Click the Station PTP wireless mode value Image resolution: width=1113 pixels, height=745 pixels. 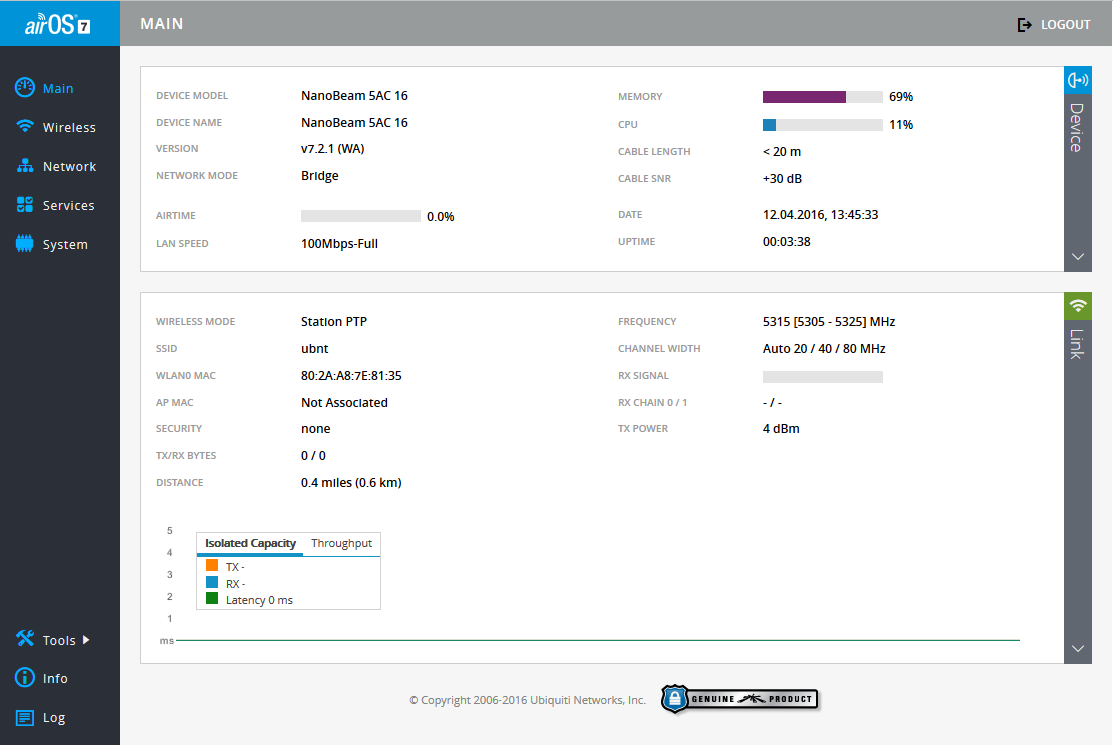point(334,321)
